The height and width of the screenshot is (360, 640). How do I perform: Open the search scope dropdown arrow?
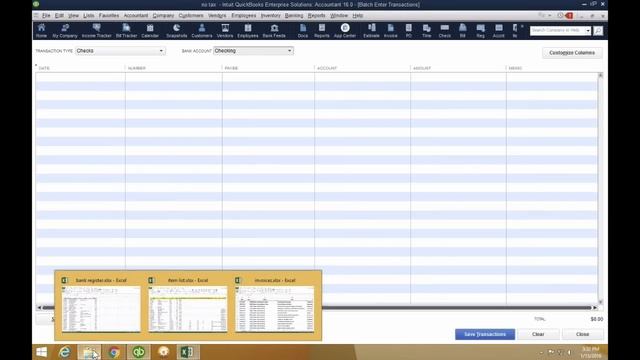click(588, 31)
